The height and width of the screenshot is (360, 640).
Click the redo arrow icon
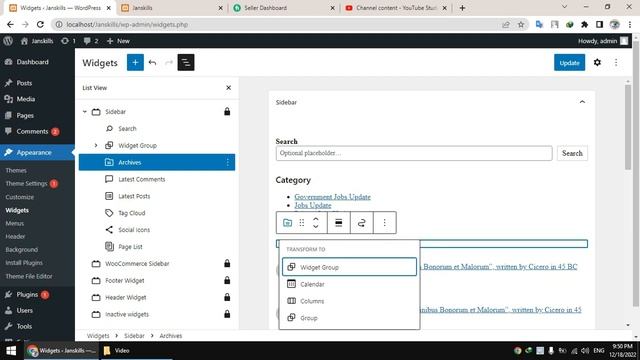[x=169, y=62]
